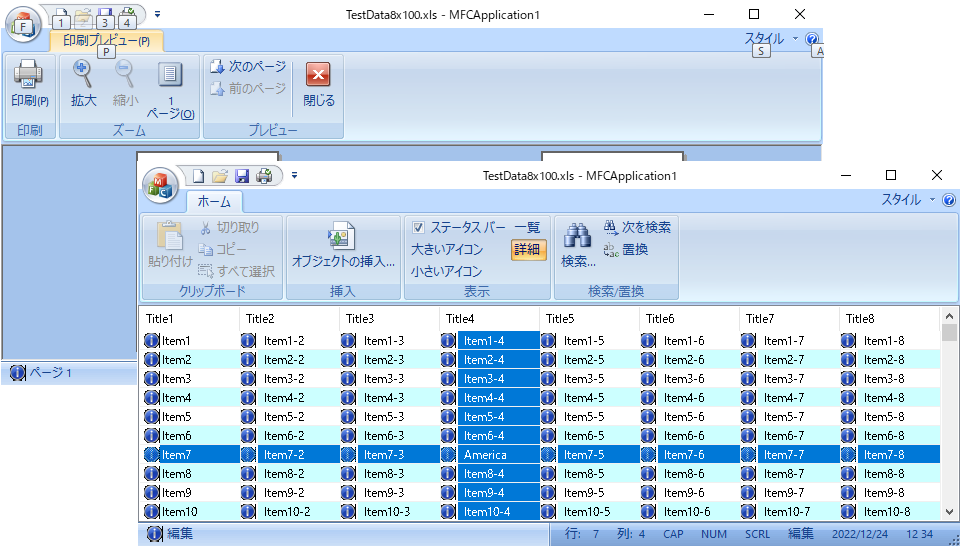This screenshot has width=960, height=546.
Task: Click the info icon beside Item3-2
Action: [248, 379]
